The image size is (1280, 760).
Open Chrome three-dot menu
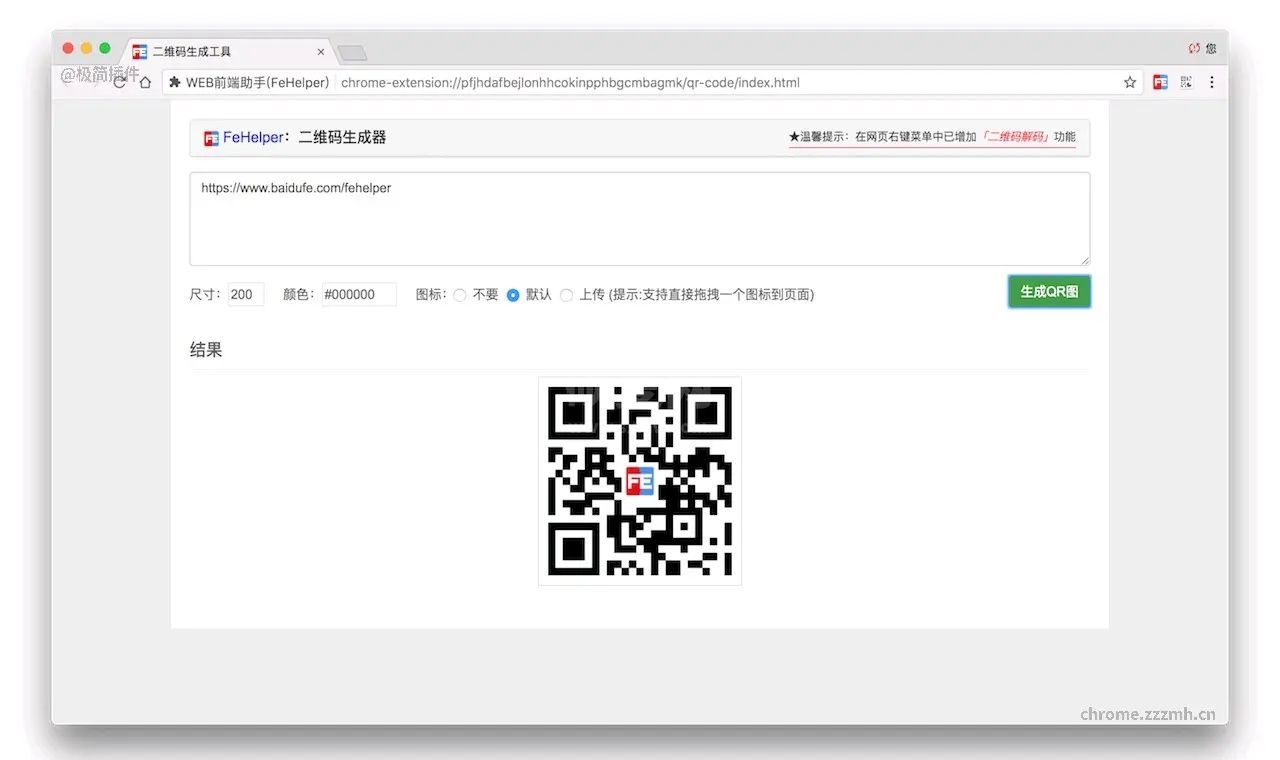(x=1211, y=82)
